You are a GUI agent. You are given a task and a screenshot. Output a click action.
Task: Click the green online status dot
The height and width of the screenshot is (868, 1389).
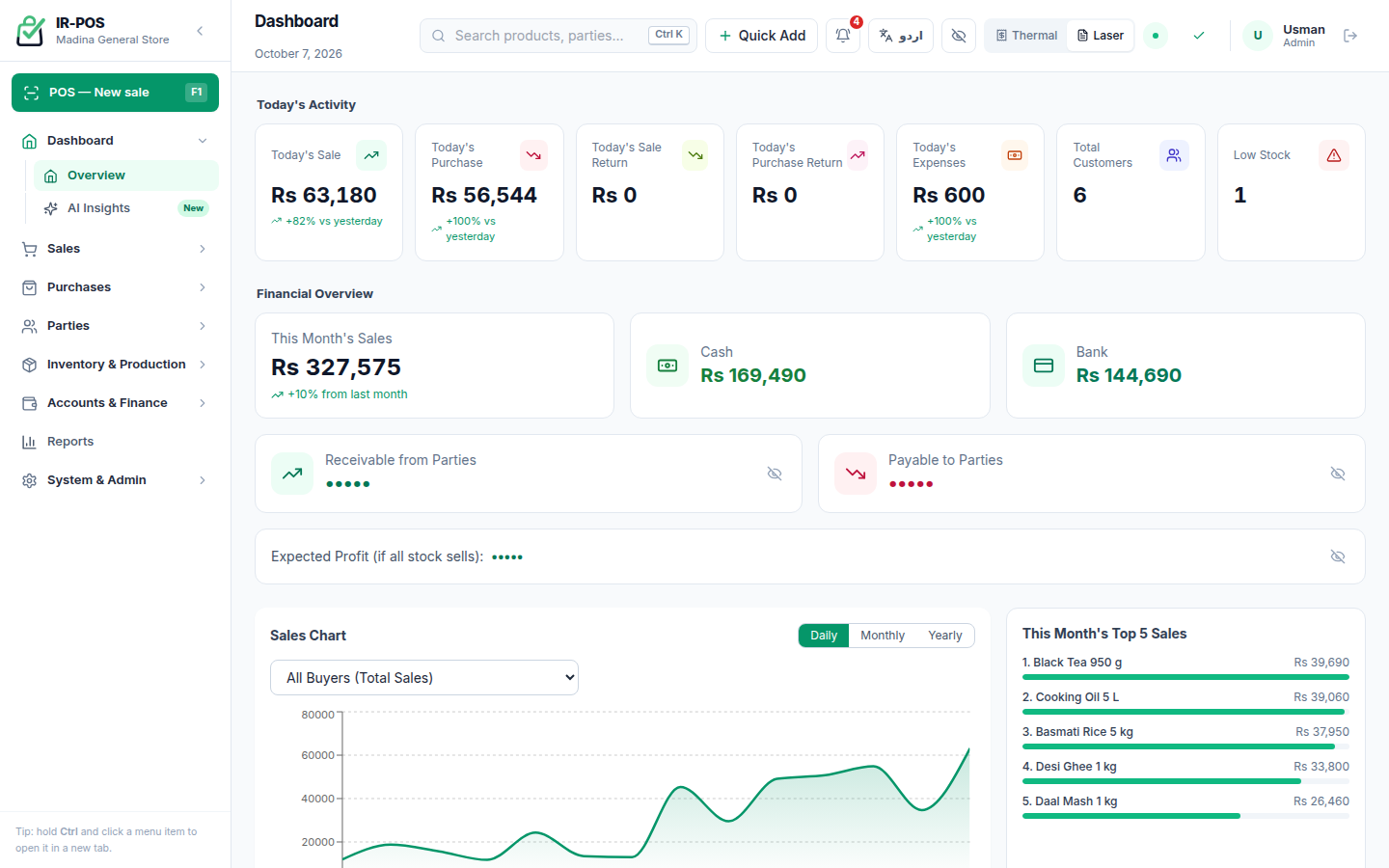(x=1156, y=36)
